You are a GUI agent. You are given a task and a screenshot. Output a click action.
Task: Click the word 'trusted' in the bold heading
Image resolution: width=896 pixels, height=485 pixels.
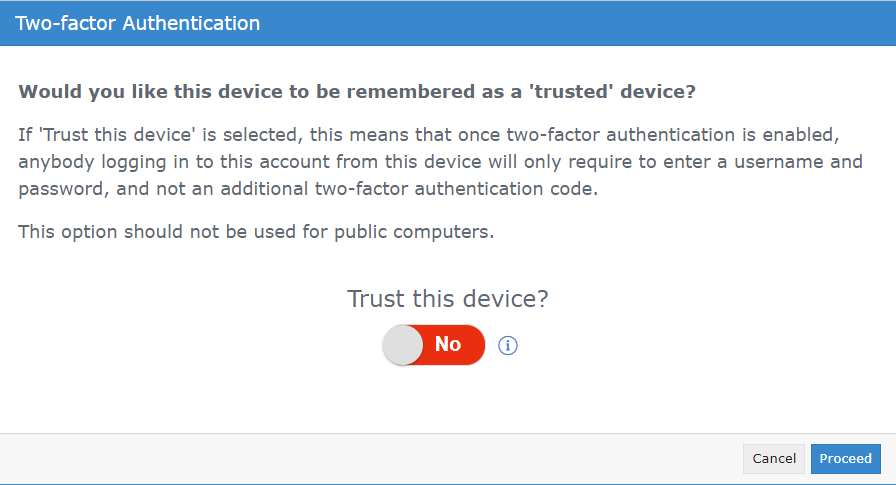(572, 91)
